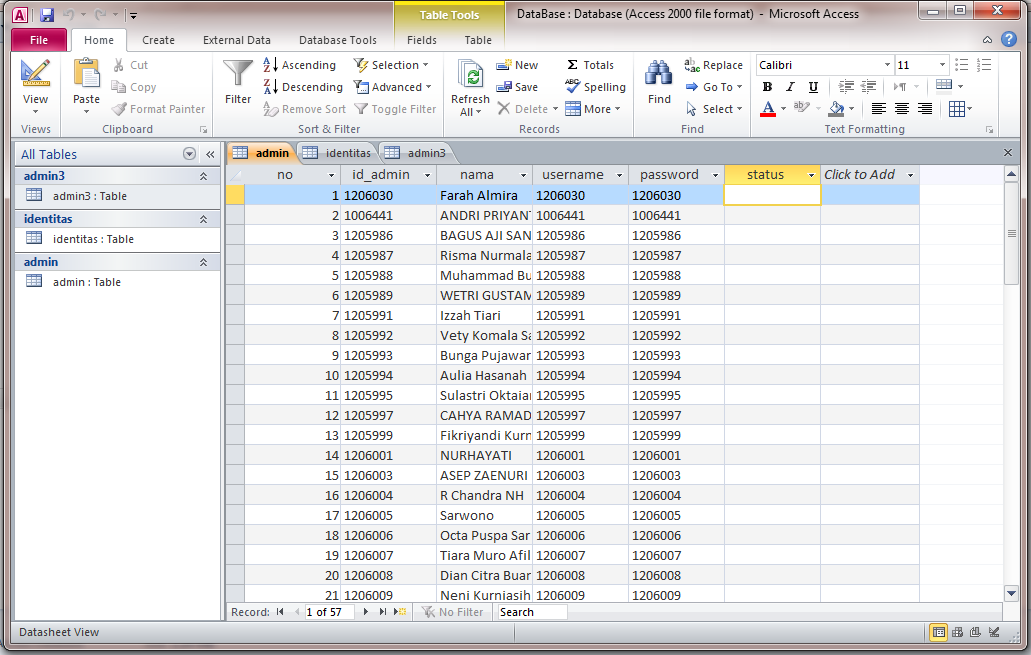Align text left

878,109
